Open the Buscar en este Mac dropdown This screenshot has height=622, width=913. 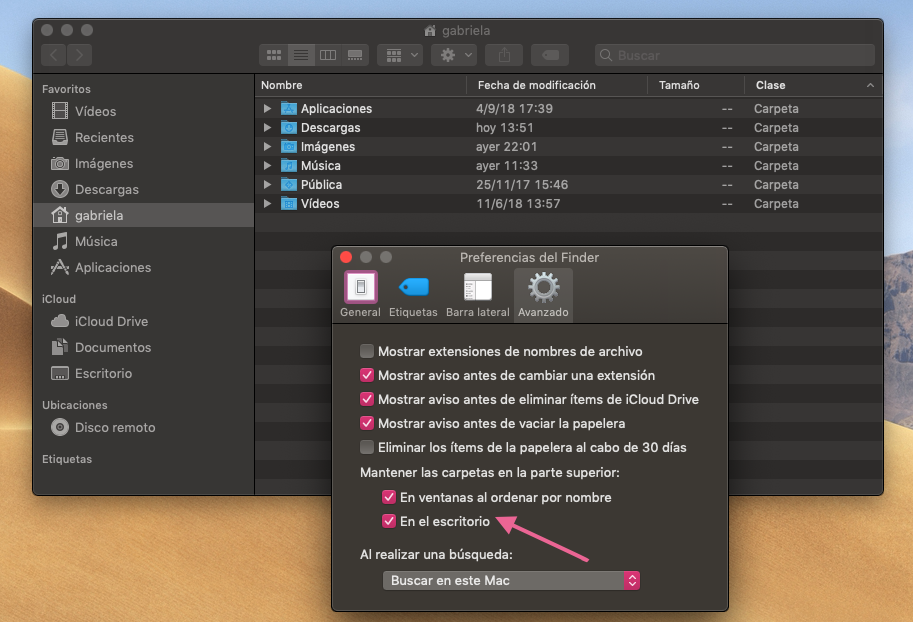[x=511, y=581]
